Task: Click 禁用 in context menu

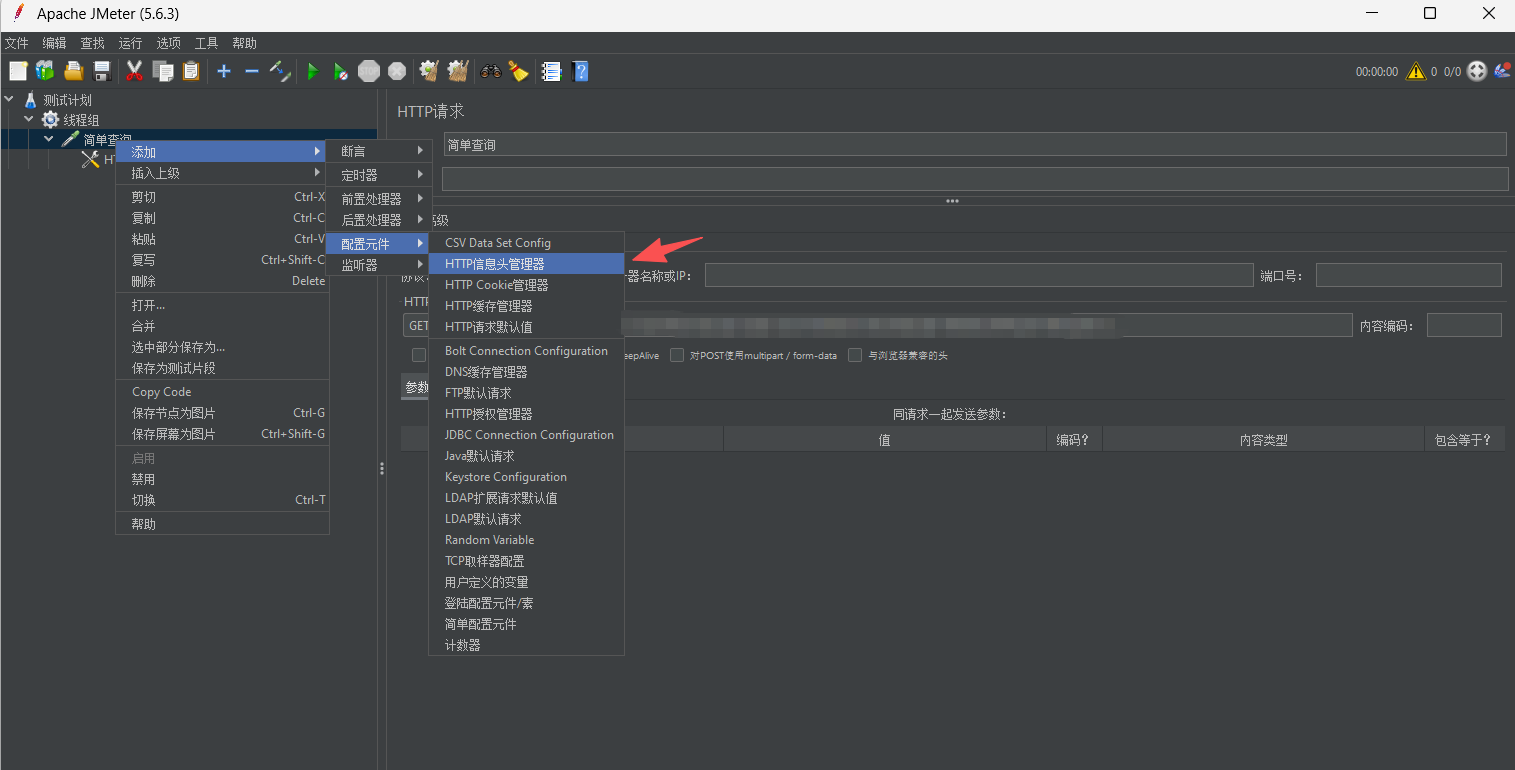Action: pos(222,479)
